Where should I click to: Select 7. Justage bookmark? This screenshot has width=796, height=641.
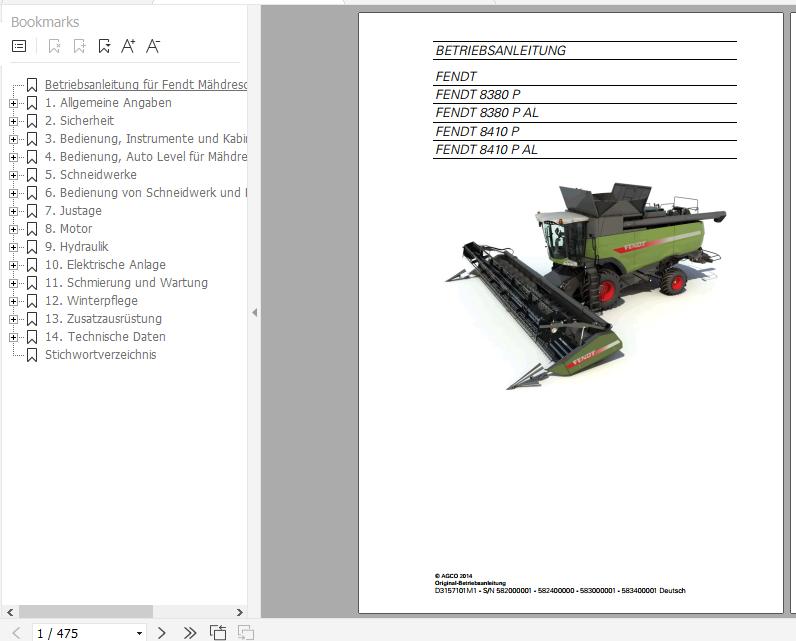(73, 211)
